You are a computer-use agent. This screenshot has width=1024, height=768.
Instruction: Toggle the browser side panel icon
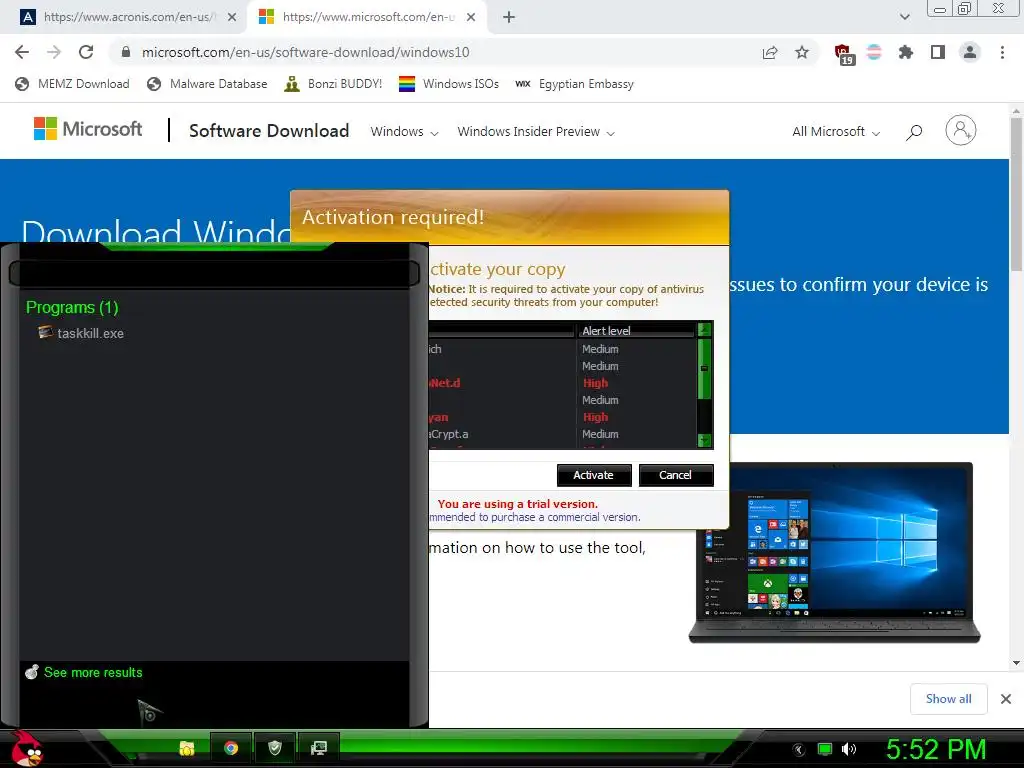click(x=938, y=52)
